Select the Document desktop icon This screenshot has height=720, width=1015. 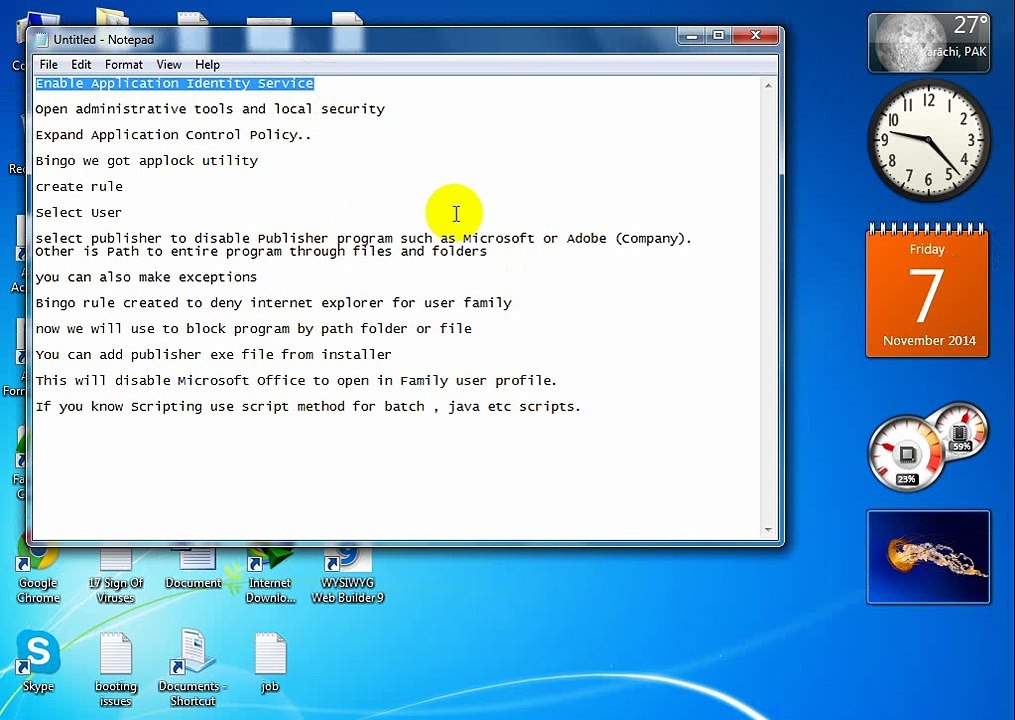[193, 568]
